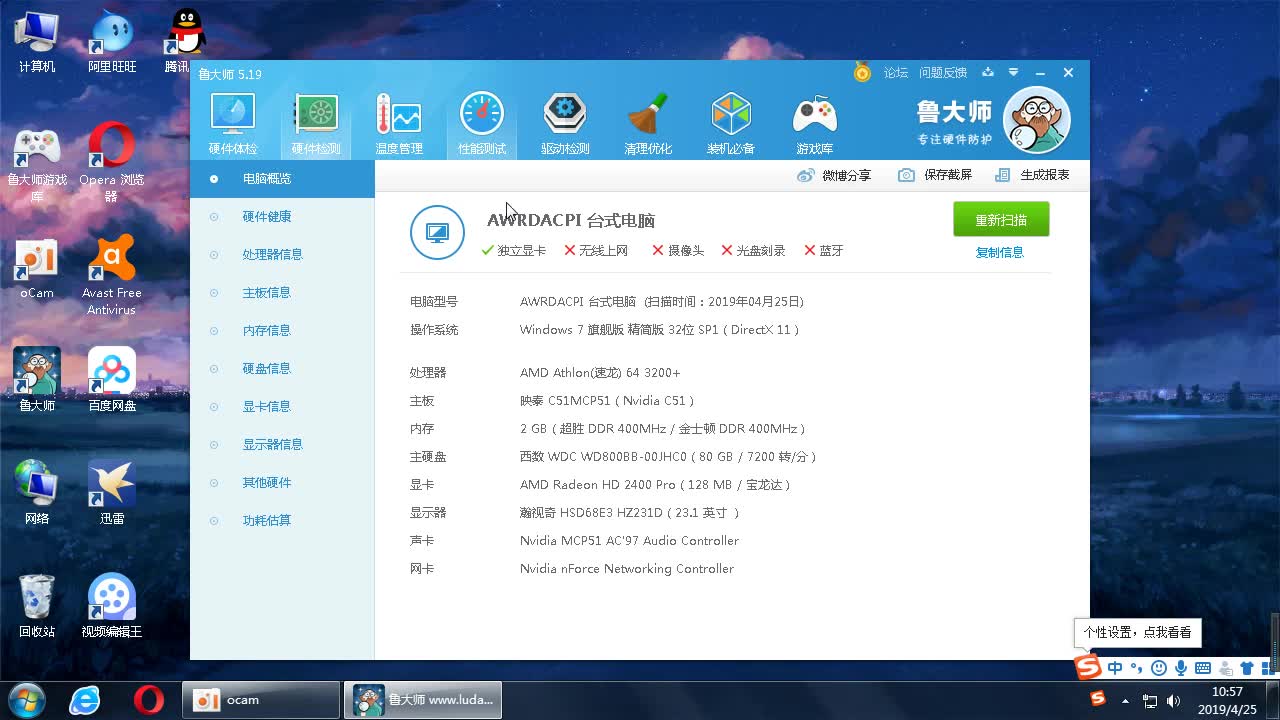Launch Internet Explorer from the taskbar
Viewport: 1280px width, 720px height.
[x=84, y=700]
